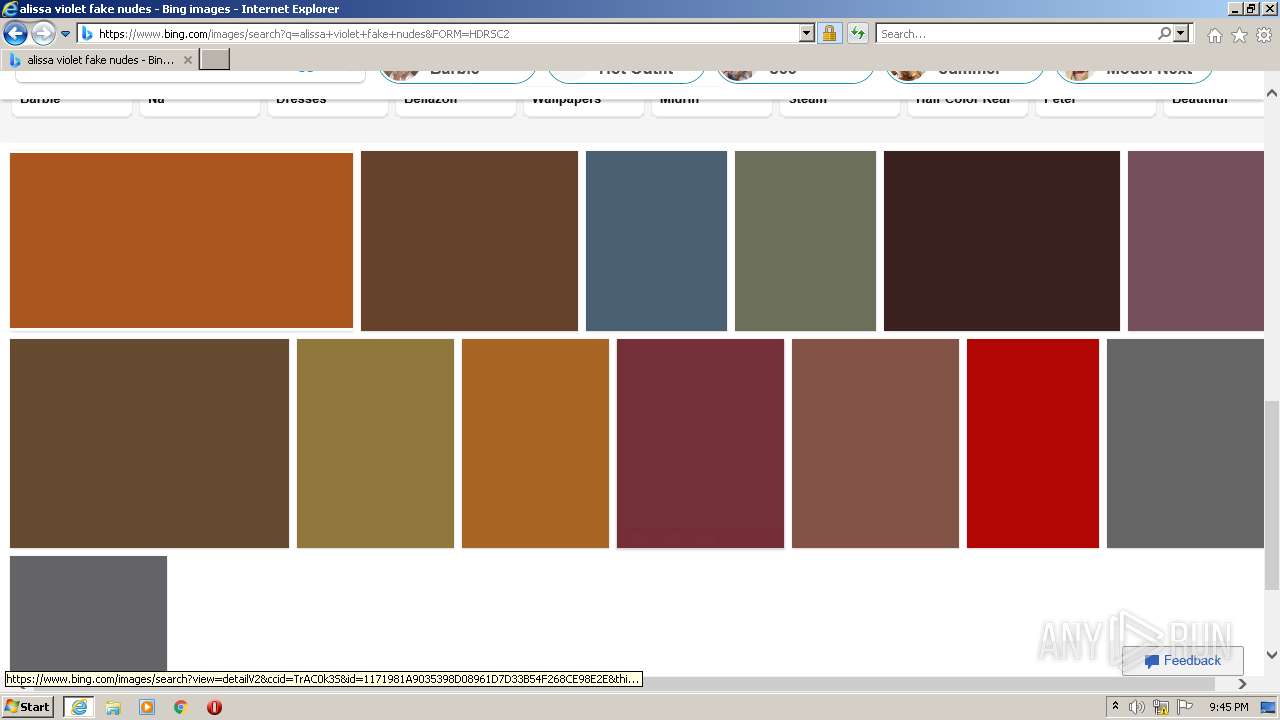Click the vertical scrollbar down arrow
This screenshot has height=720, width=1280.
[x=1272, y=655]
